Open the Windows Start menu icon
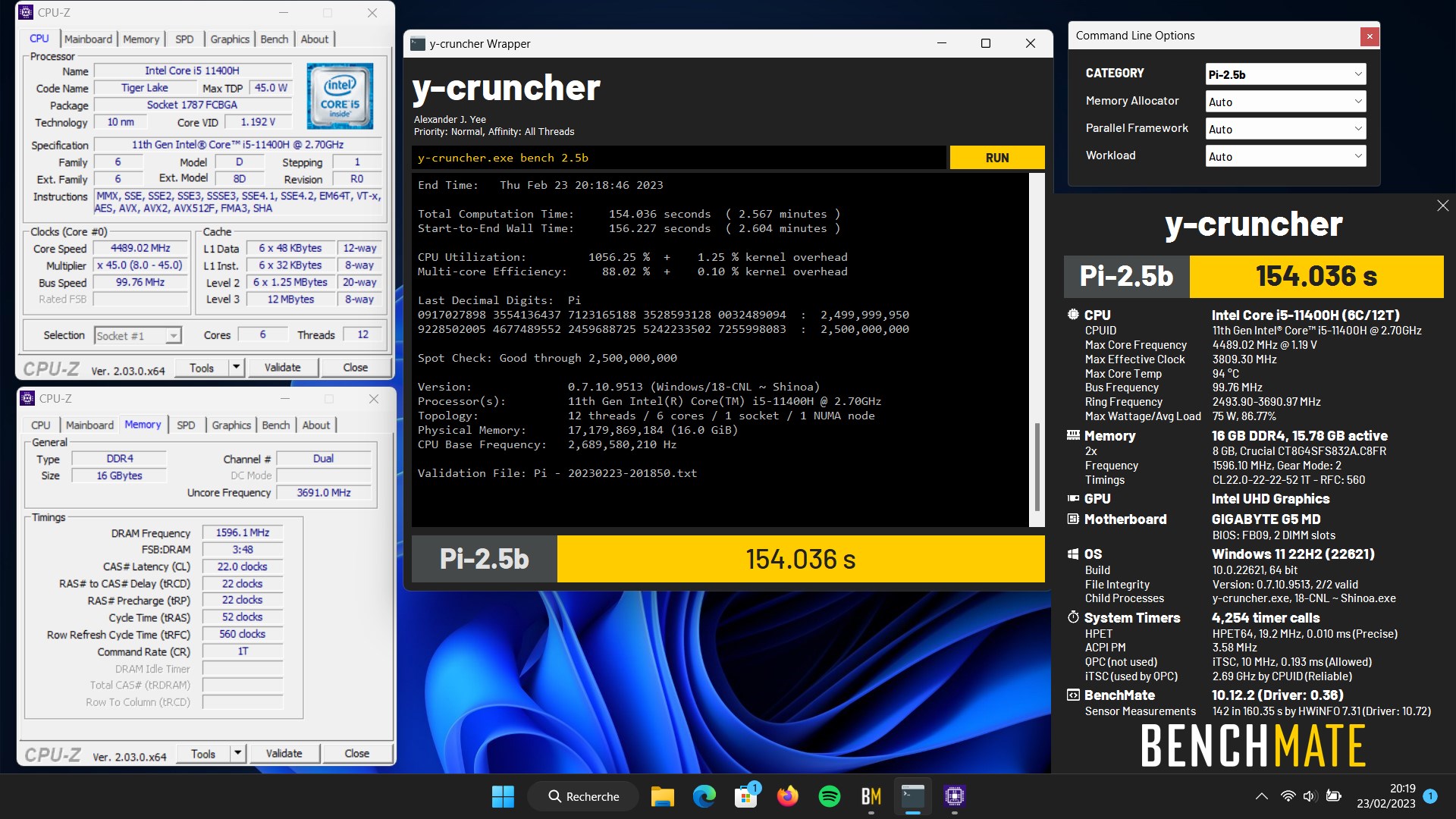This screenshot has width=1456, height=819. tap(503, 796)
